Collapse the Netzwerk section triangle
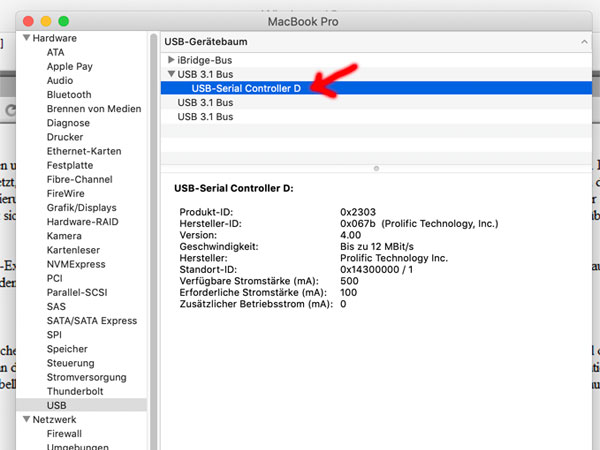Image resolution: width=600 pixels, height=450 pixels. (26, 419)
